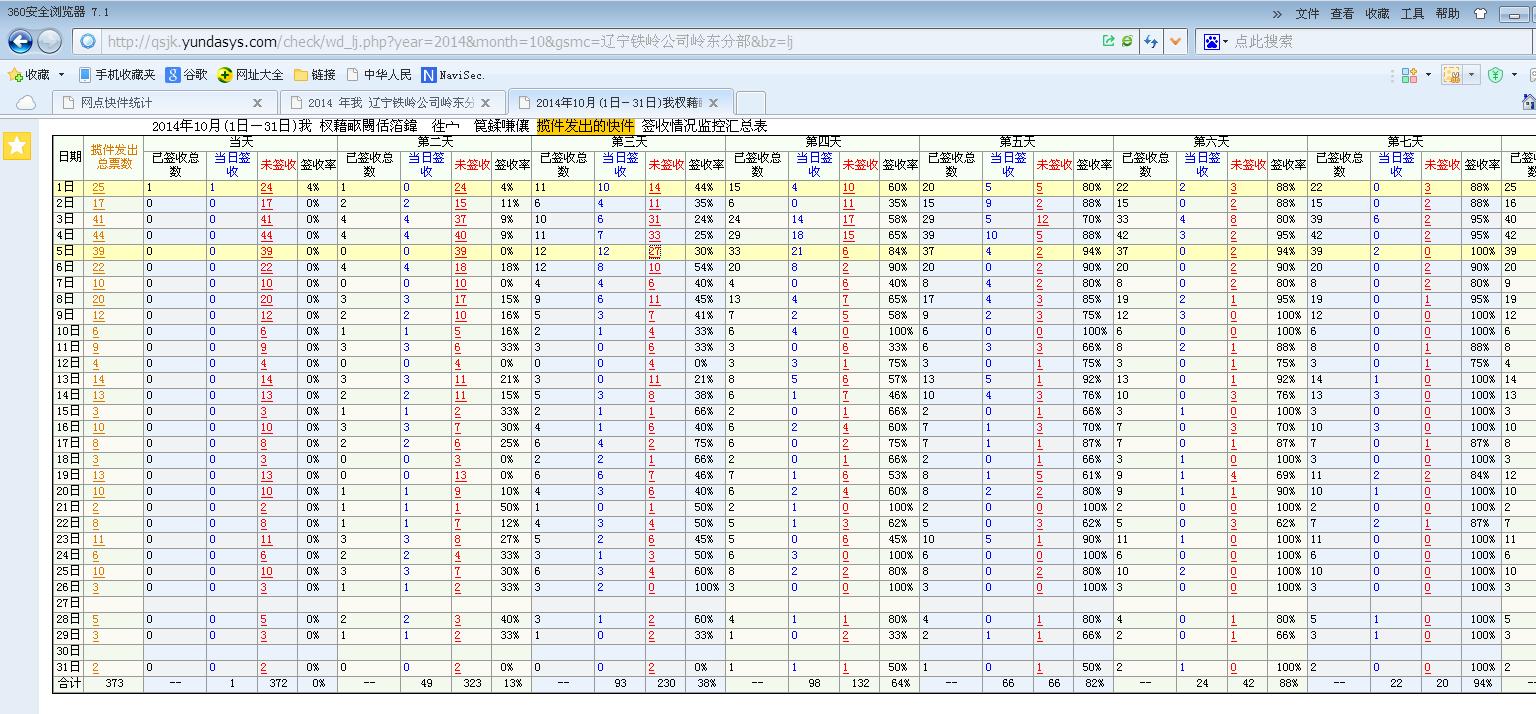1536x714 pixels.
Task: Click the new tab button
Action: (751, 102)
